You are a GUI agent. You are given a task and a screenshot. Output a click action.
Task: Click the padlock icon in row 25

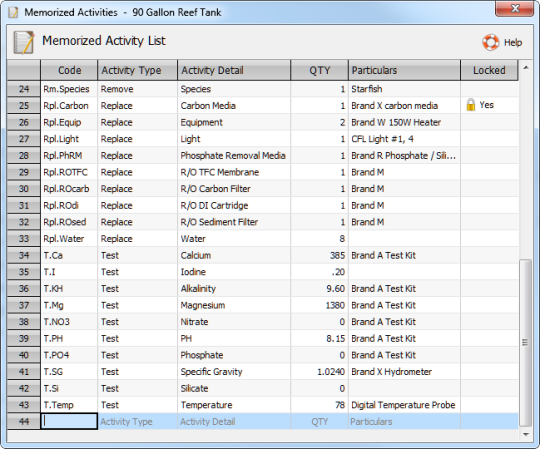click(471, 105)
